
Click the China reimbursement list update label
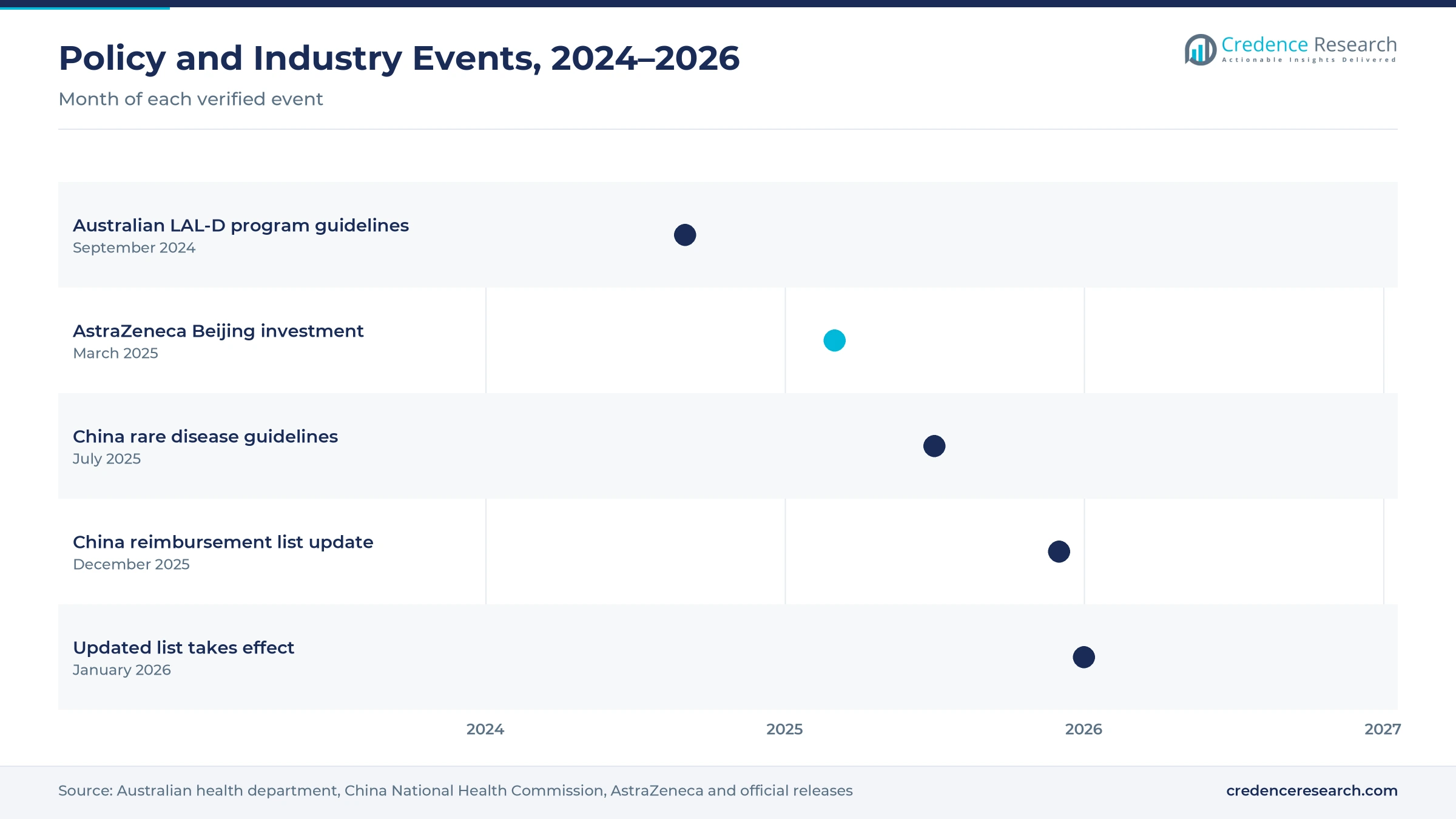coord(223,542)
